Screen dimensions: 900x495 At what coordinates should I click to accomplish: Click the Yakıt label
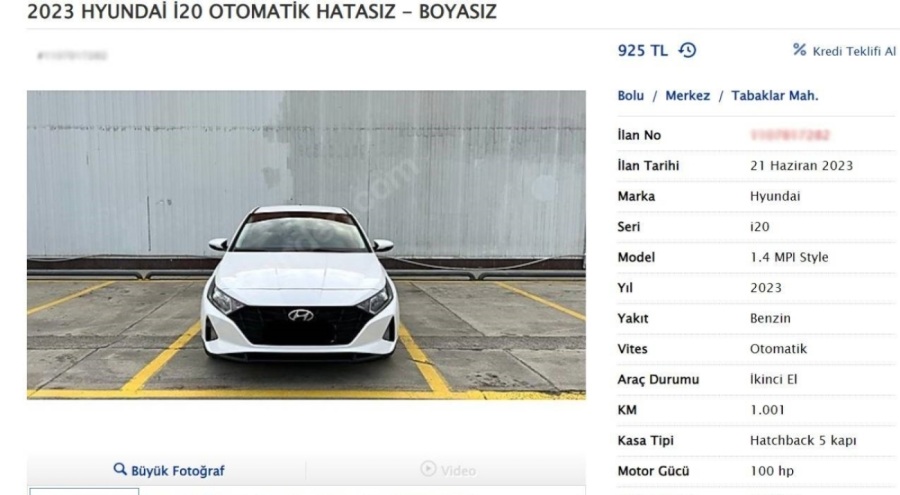click(633, 318)
